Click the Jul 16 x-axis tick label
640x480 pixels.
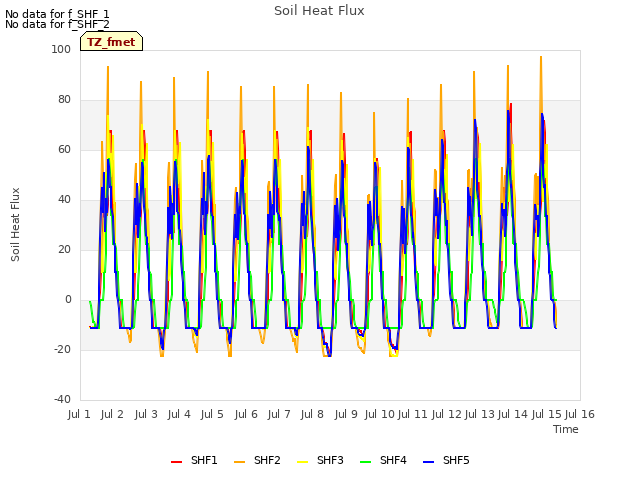tap(579, 414)
